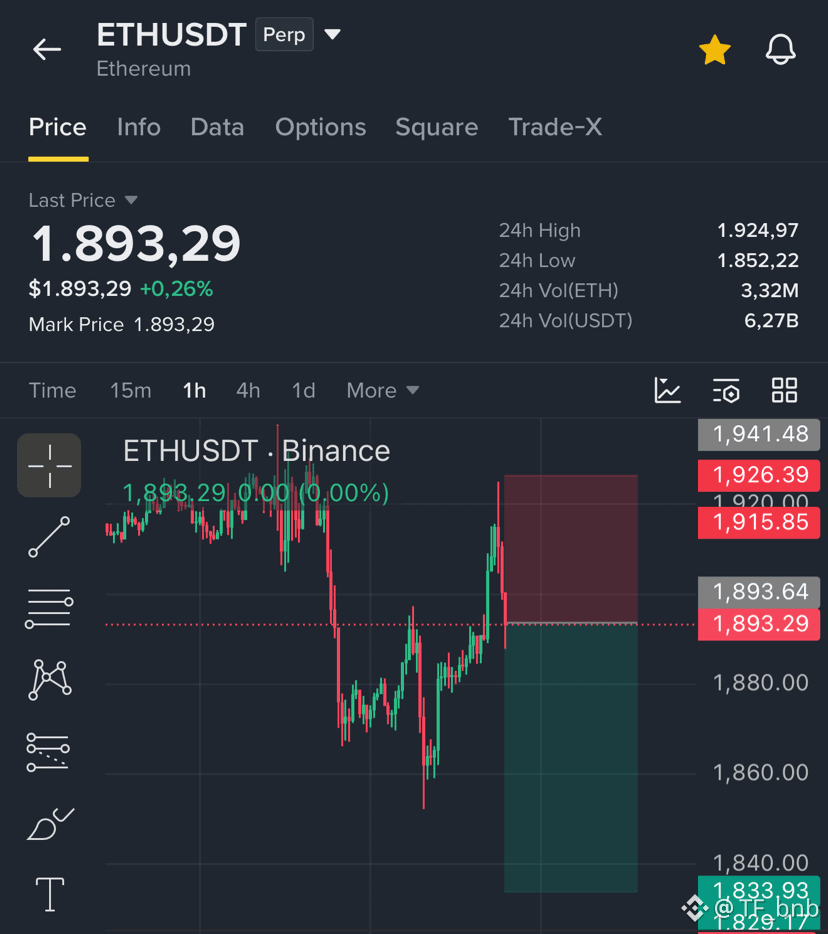Image resolution: width=828 pixels, height=934 pixels.
Task: Open the Square tab
Action: 437,127
